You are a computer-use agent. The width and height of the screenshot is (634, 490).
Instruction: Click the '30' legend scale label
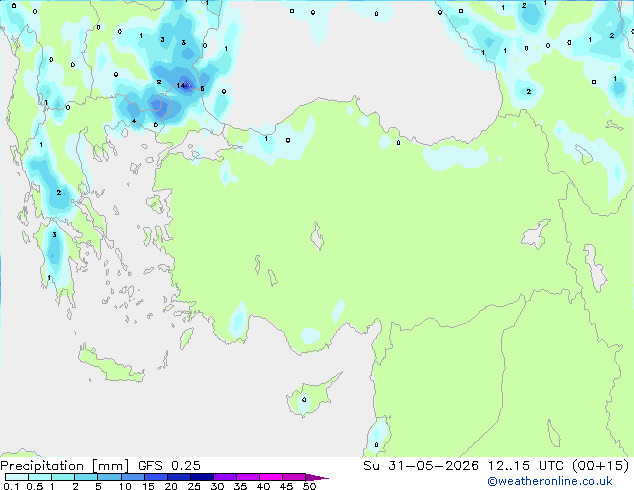tap(217, 486)
